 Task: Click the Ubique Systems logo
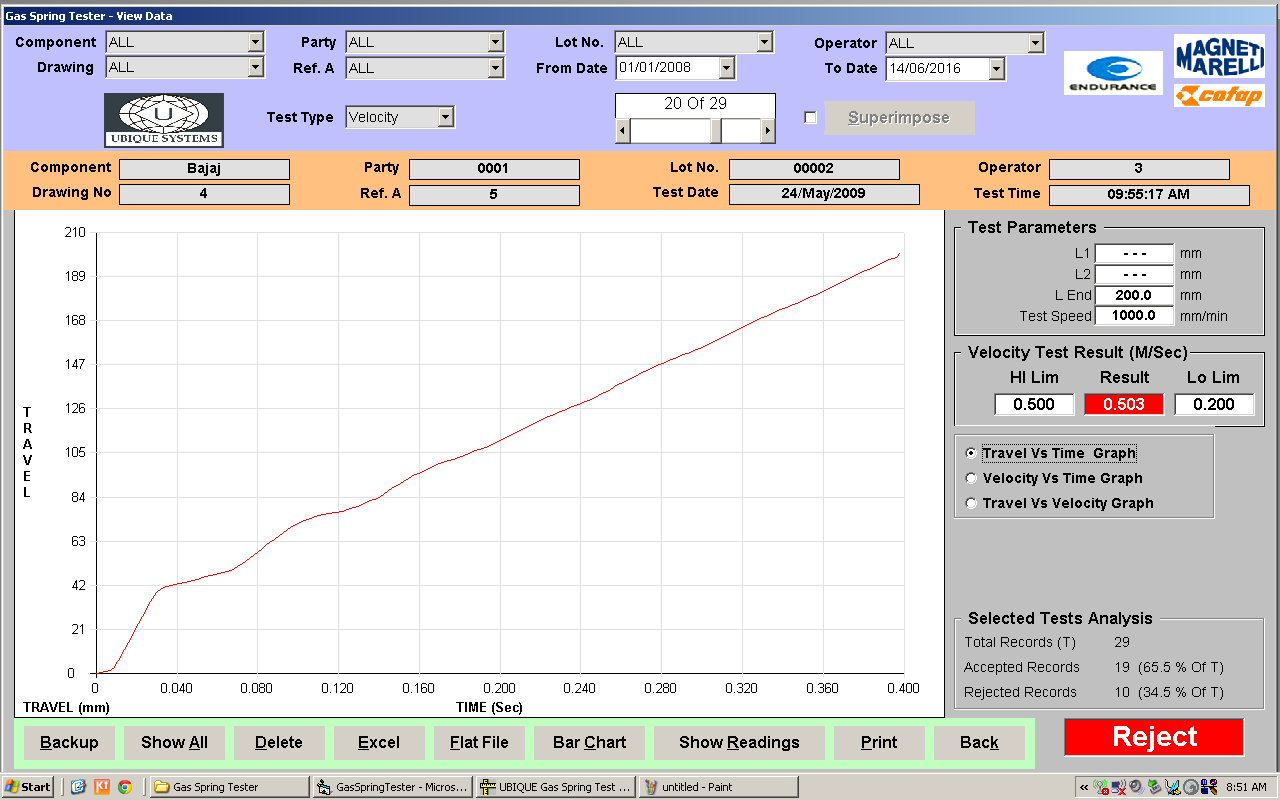pos(164,120)
